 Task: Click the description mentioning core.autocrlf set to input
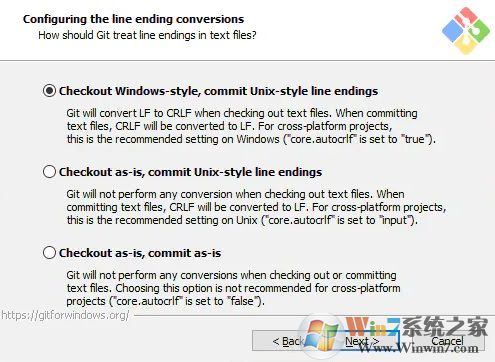pos(256,207)
